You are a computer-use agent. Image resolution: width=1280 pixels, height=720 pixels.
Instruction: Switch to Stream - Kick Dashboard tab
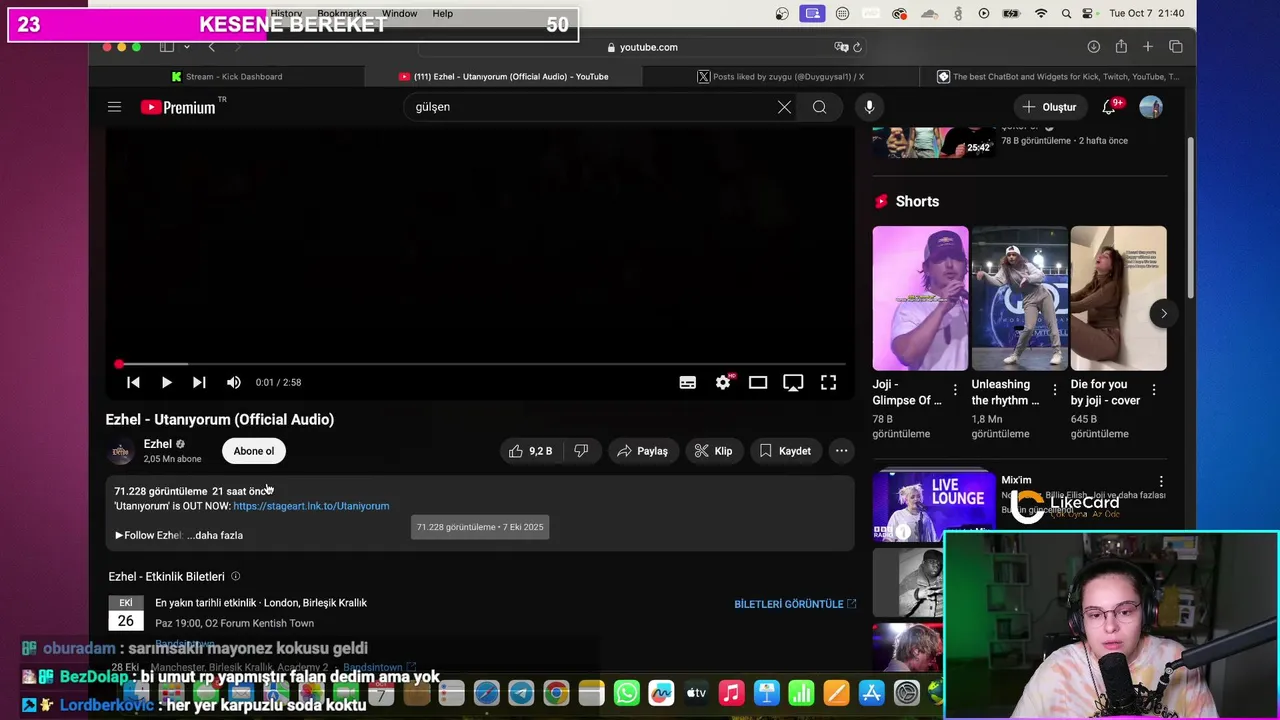click(227, 76)
